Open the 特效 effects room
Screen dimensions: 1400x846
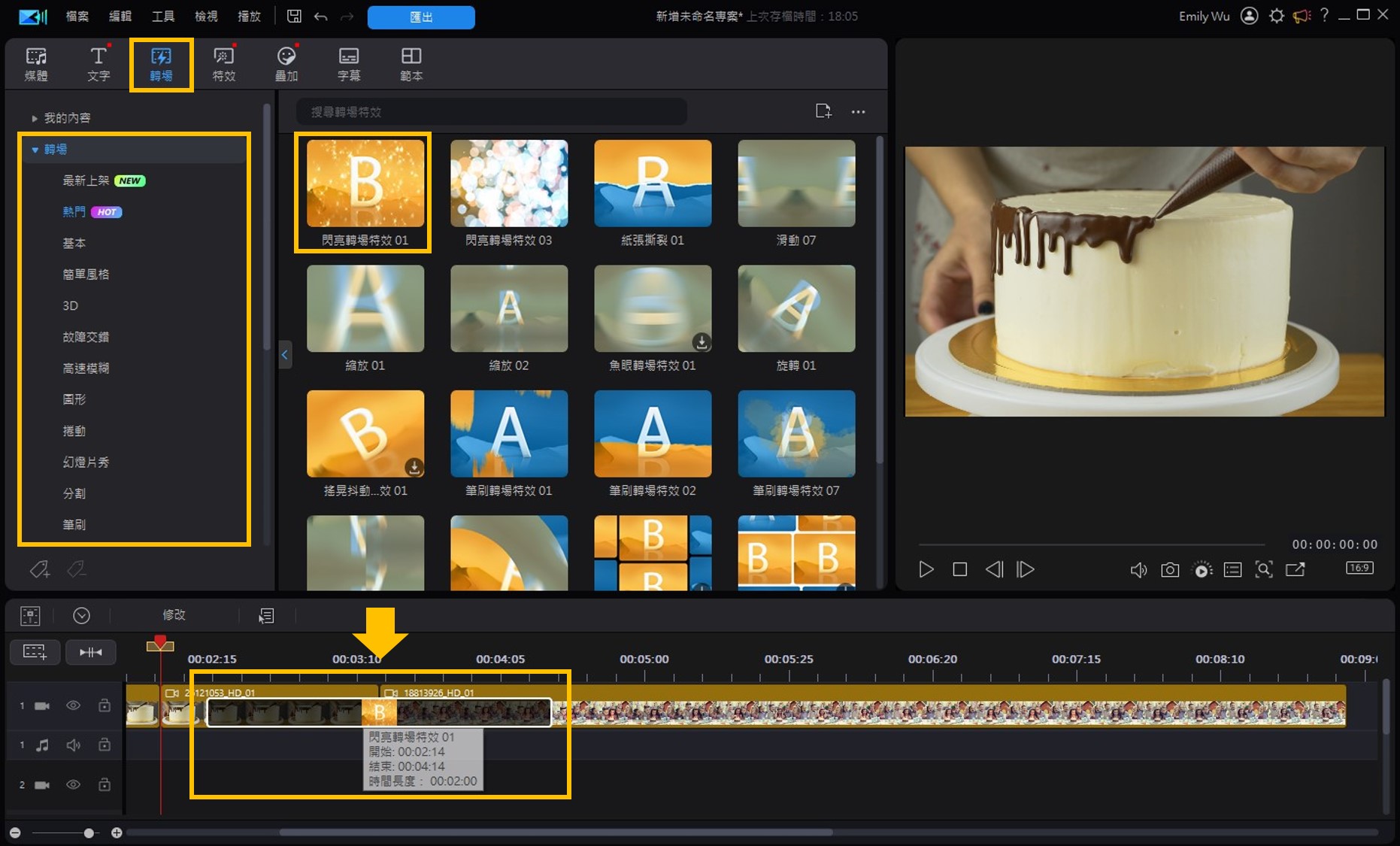[223, 64]
